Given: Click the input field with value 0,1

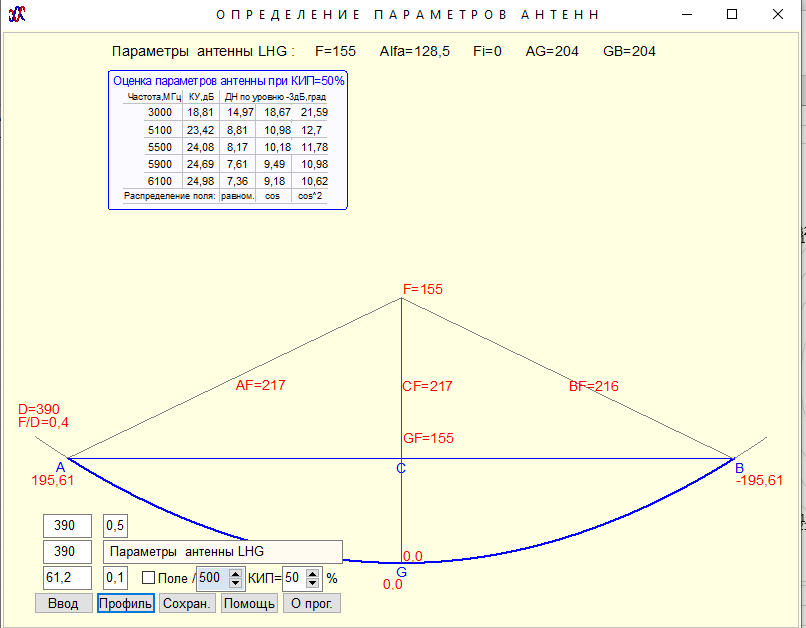Looking at the screenshot, I should pos(116,578).
